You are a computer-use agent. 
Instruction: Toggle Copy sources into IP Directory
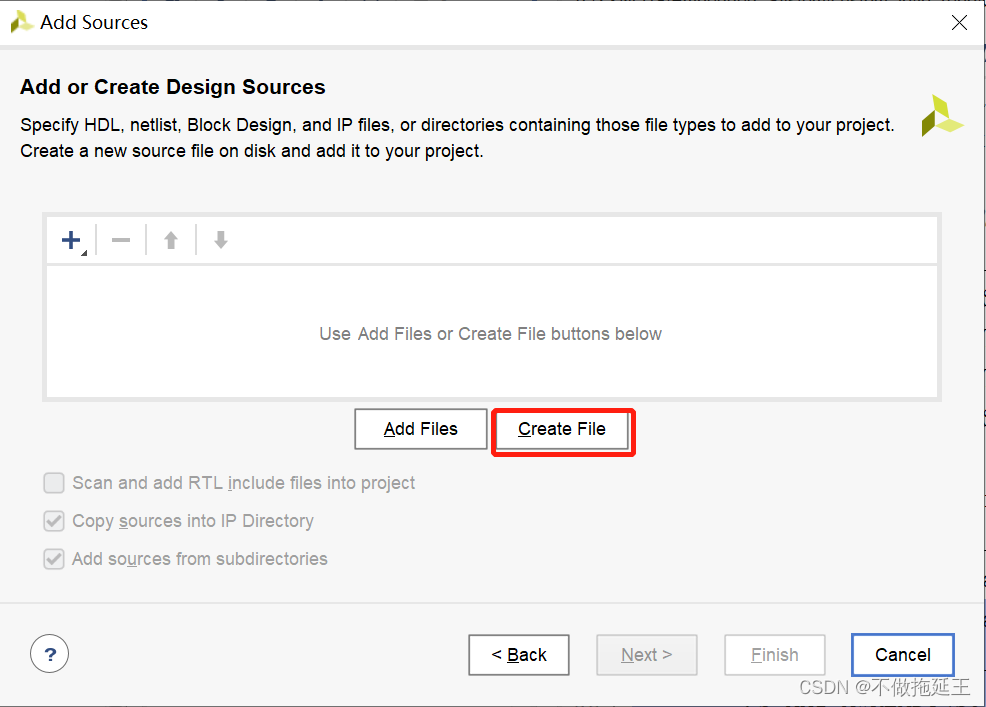pyautogui.click(x=54, y=521)
